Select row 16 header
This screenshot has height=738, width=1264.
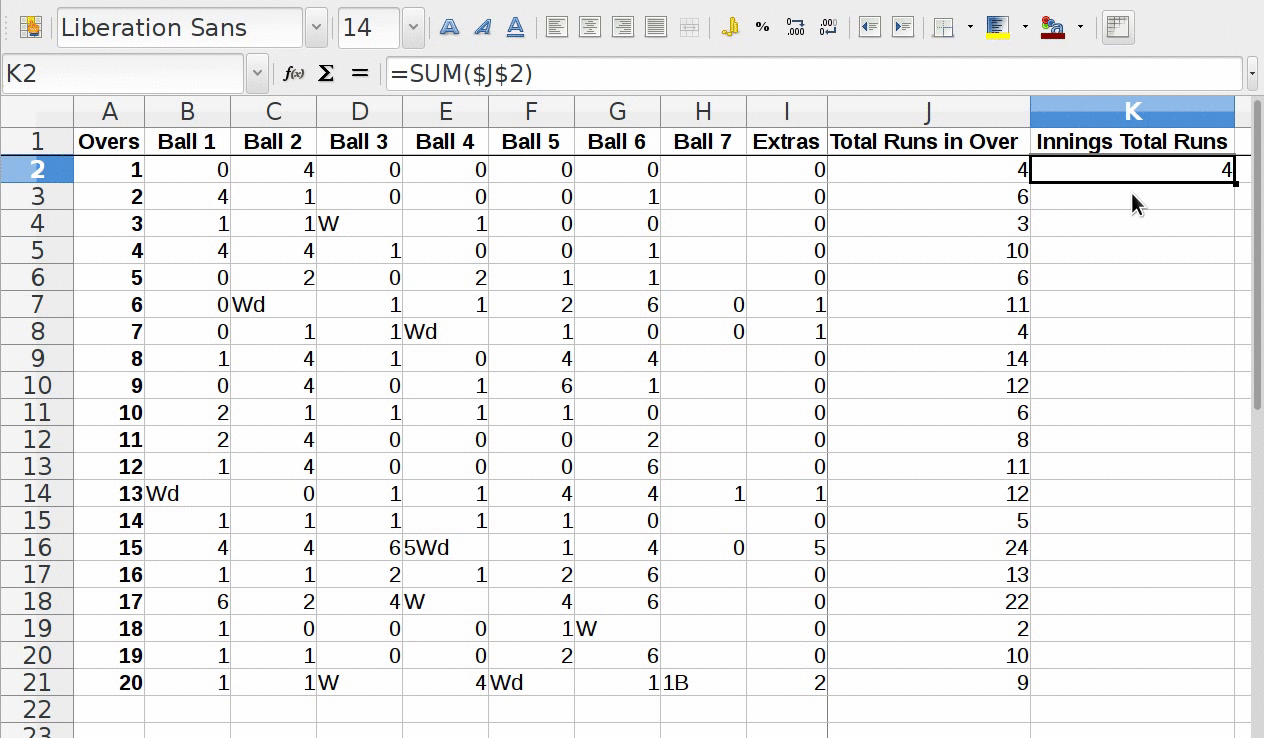click(37, 548)
